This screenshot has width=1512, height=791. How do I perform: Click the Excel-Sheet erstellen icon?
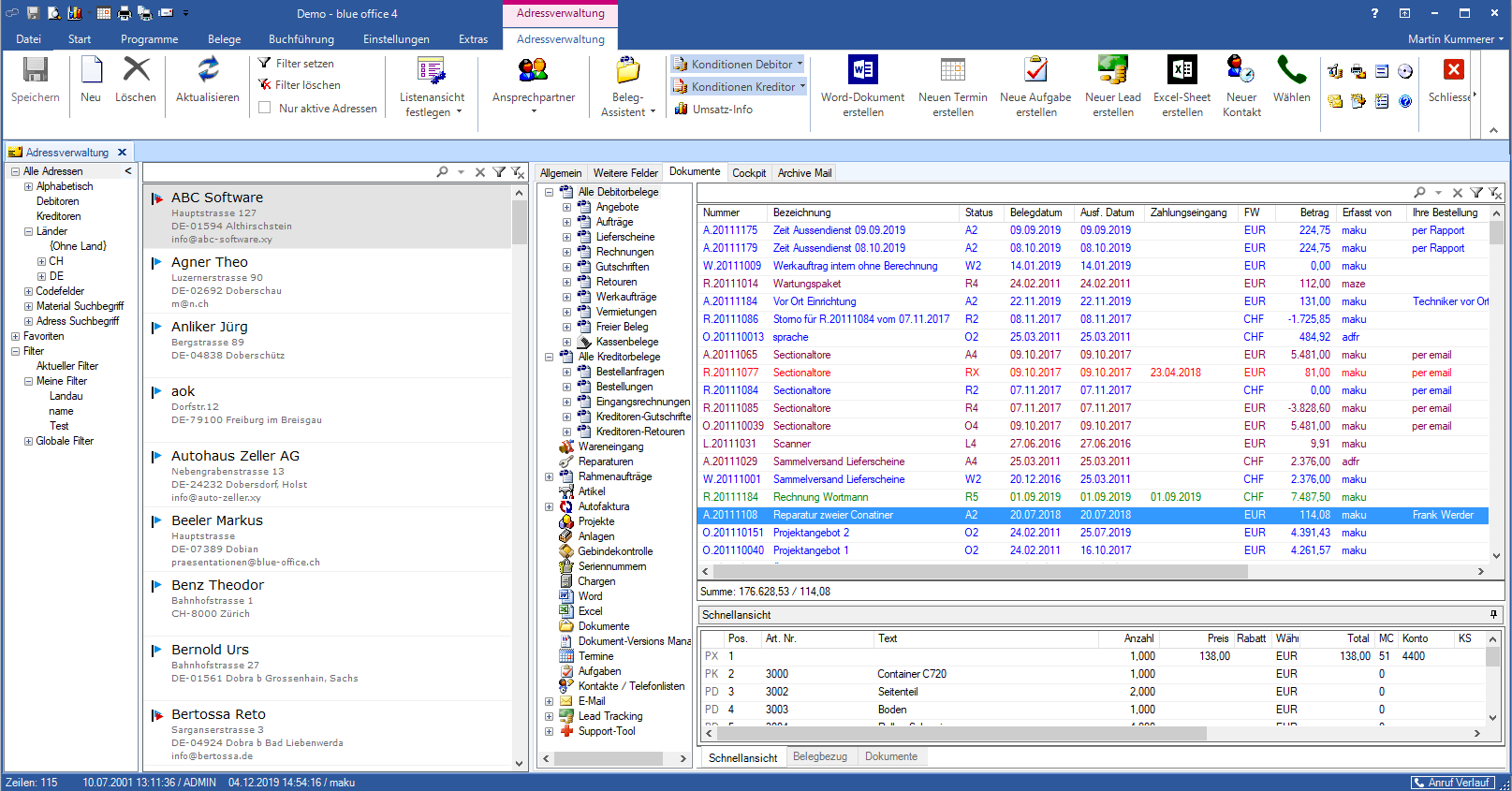(1182, 71)
